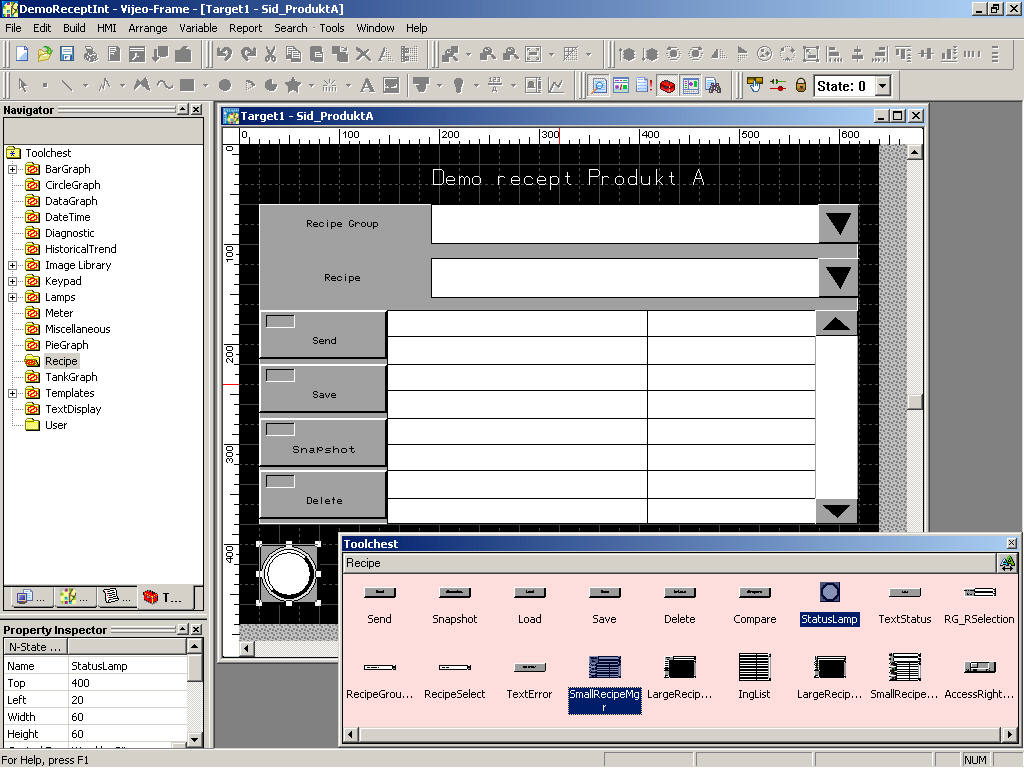Toggle the Save button indicator box
This screenshot has width=1024, height=768.
coord(280,376)
